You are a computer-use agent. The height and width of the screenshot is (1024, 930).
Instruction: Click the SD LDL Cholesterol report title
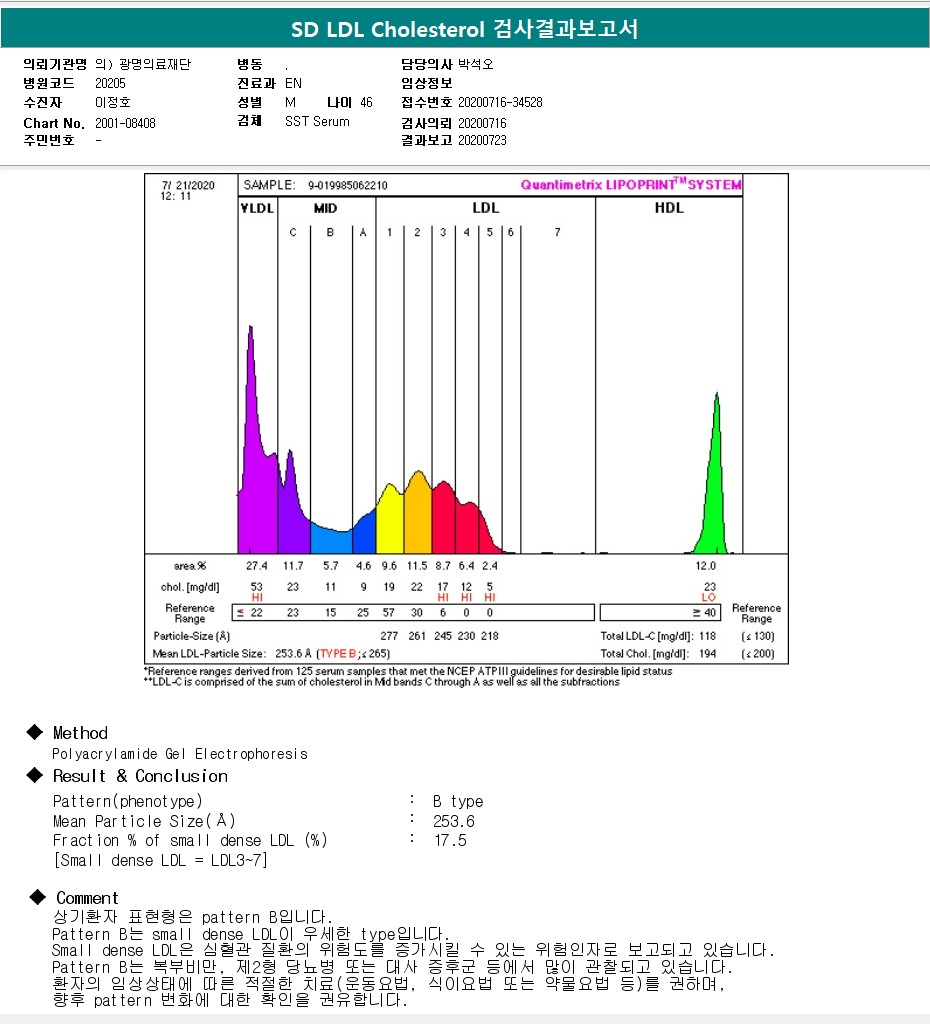coord(465,30)
